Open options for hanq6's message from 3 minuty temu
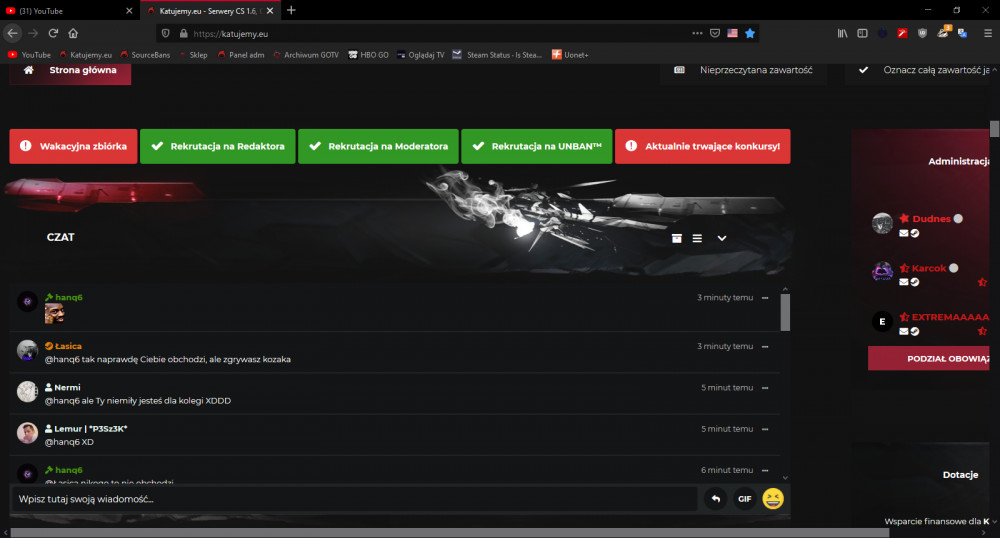The image size is (1000, 538). click(x=765, y=298)
